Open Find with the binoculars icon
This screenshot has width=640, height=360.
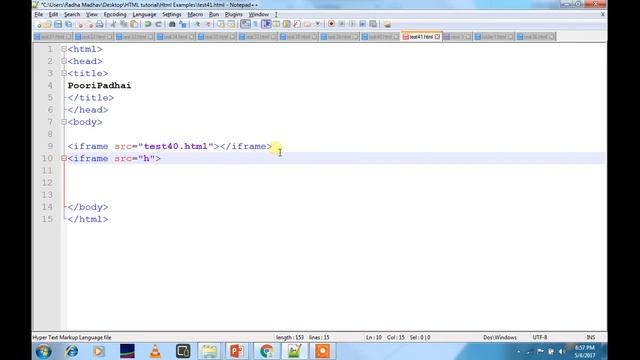(172, 24)
